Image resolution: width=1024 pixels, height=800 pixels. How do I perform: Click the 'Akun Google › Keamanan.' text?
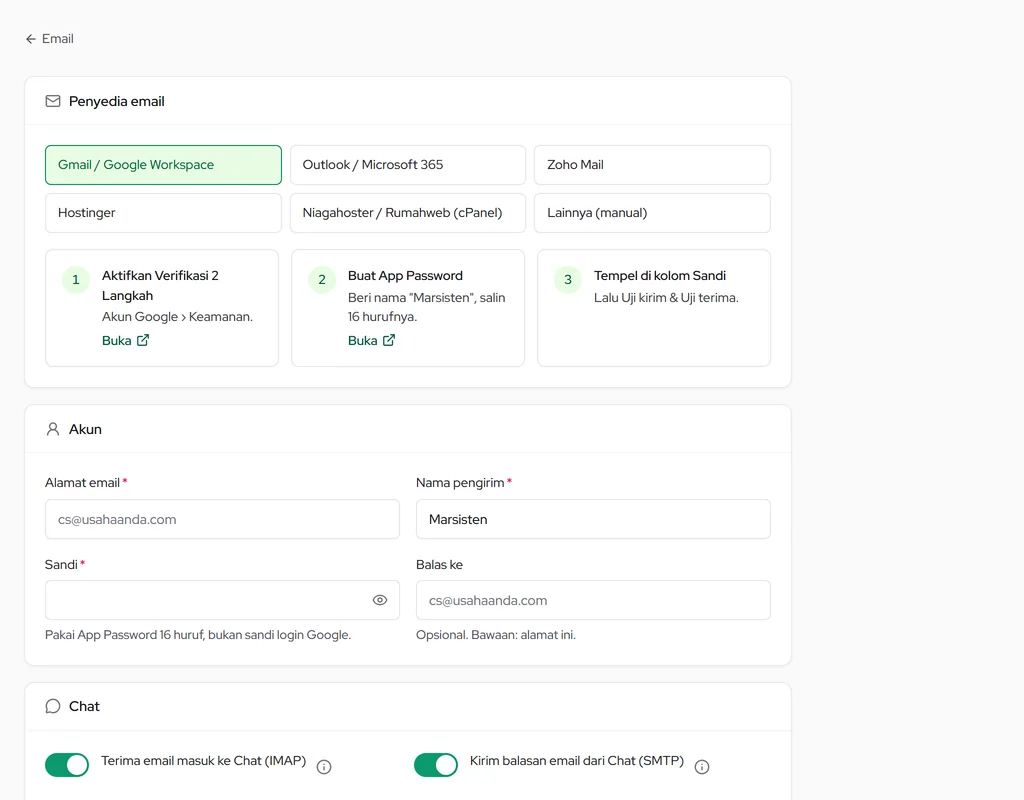pos(177,317)
